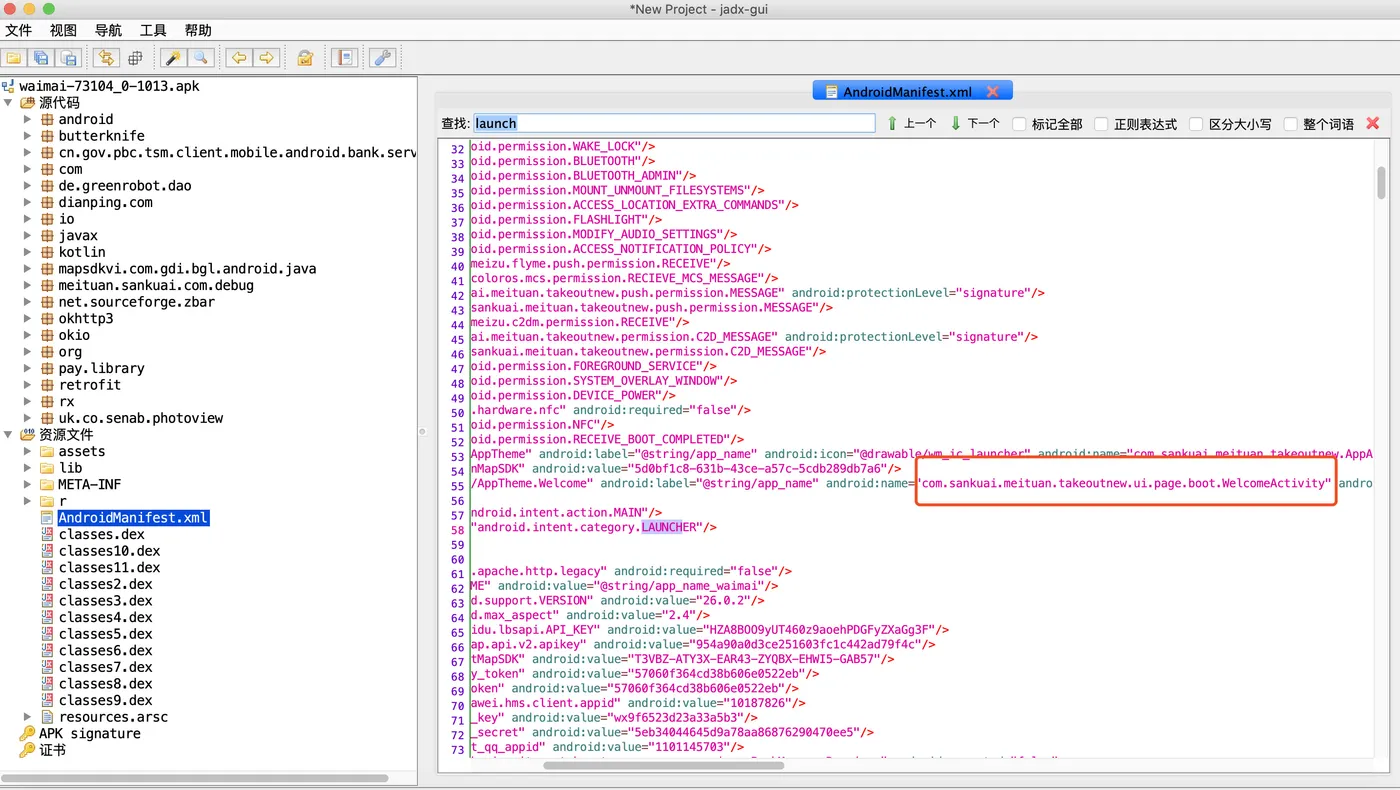Jump to next match with down arrow
The image size is (1400, 790).
(x=956, y=123)
